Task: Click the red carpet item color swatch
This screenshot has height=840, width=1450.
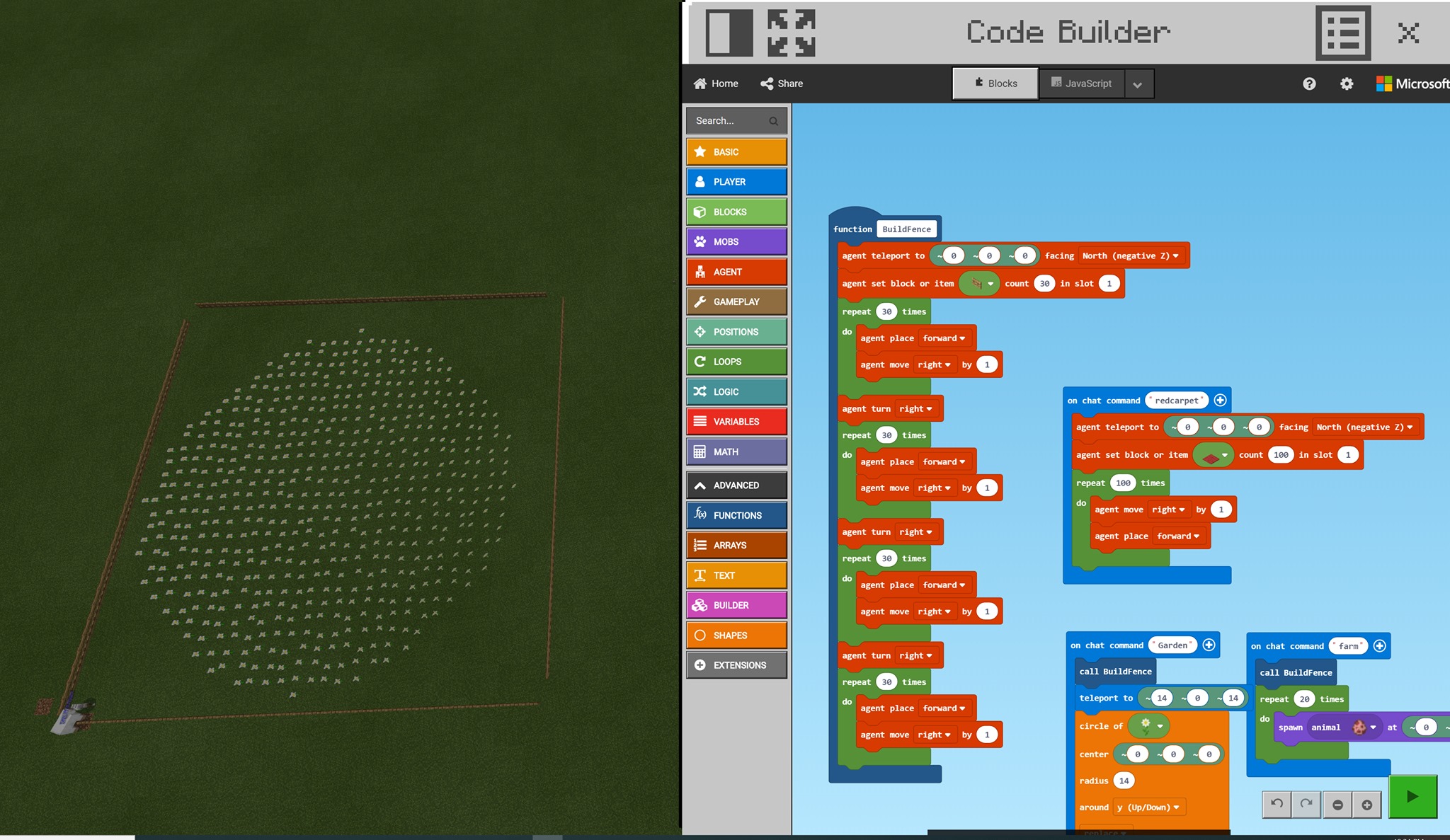Action: coord(1210,455)
